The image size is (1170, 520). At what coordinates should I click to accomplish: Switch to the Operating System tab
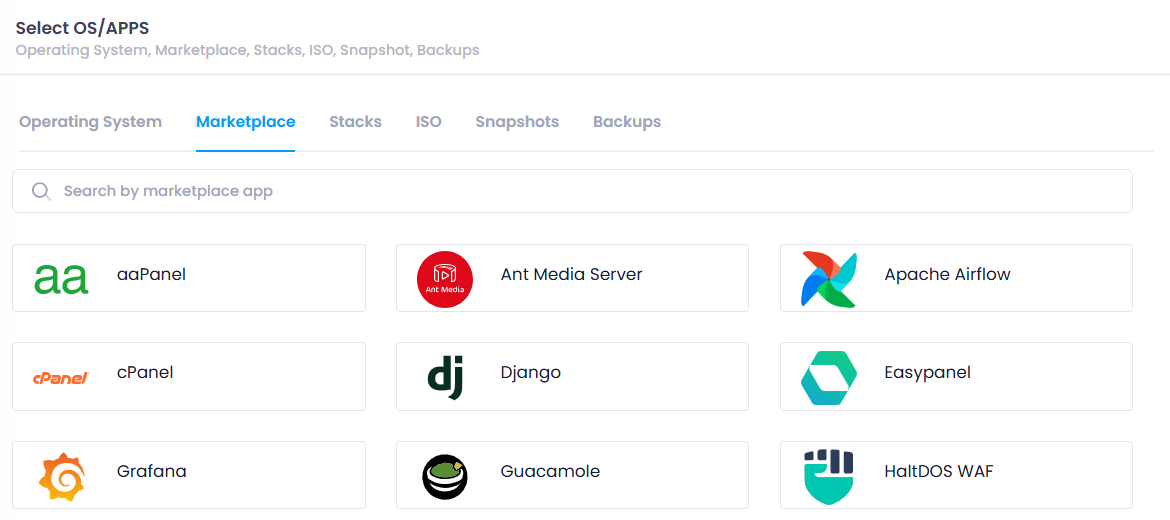90,122
